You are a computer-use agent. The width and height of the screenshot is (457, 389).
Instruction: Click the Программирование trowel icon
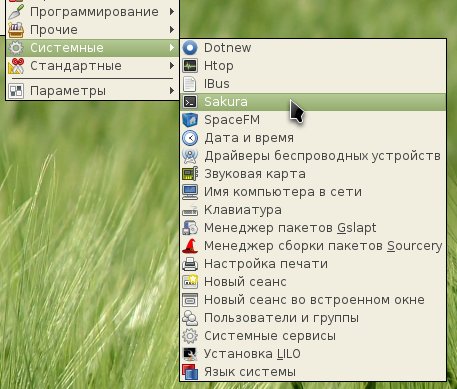click(16, 12)
